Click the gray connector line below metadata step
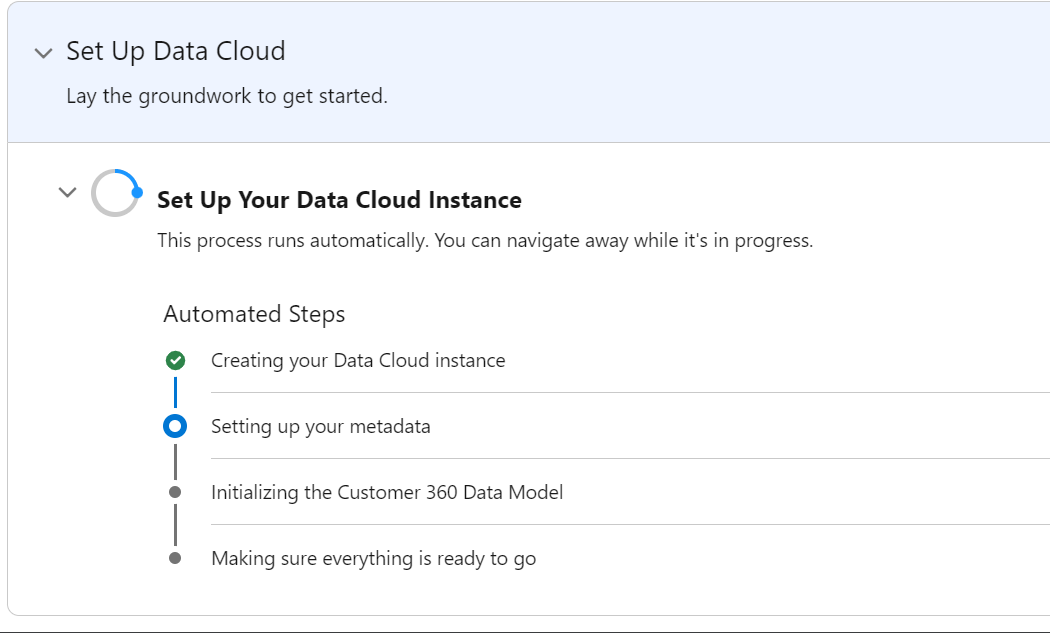Image resolution: width=1050 pixels, height=633 pixels. click(x=175, y=461)
